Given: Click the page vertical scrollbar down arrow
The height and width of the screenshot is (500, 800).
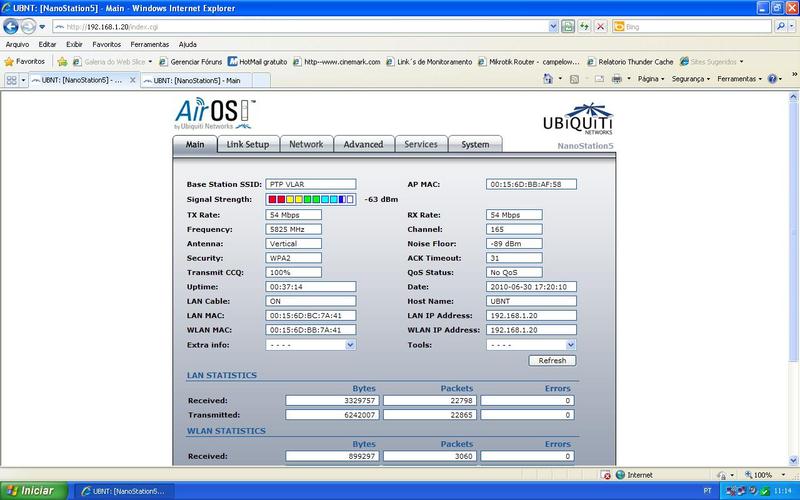Looking at the screenshot, I should tap(793, 460).
